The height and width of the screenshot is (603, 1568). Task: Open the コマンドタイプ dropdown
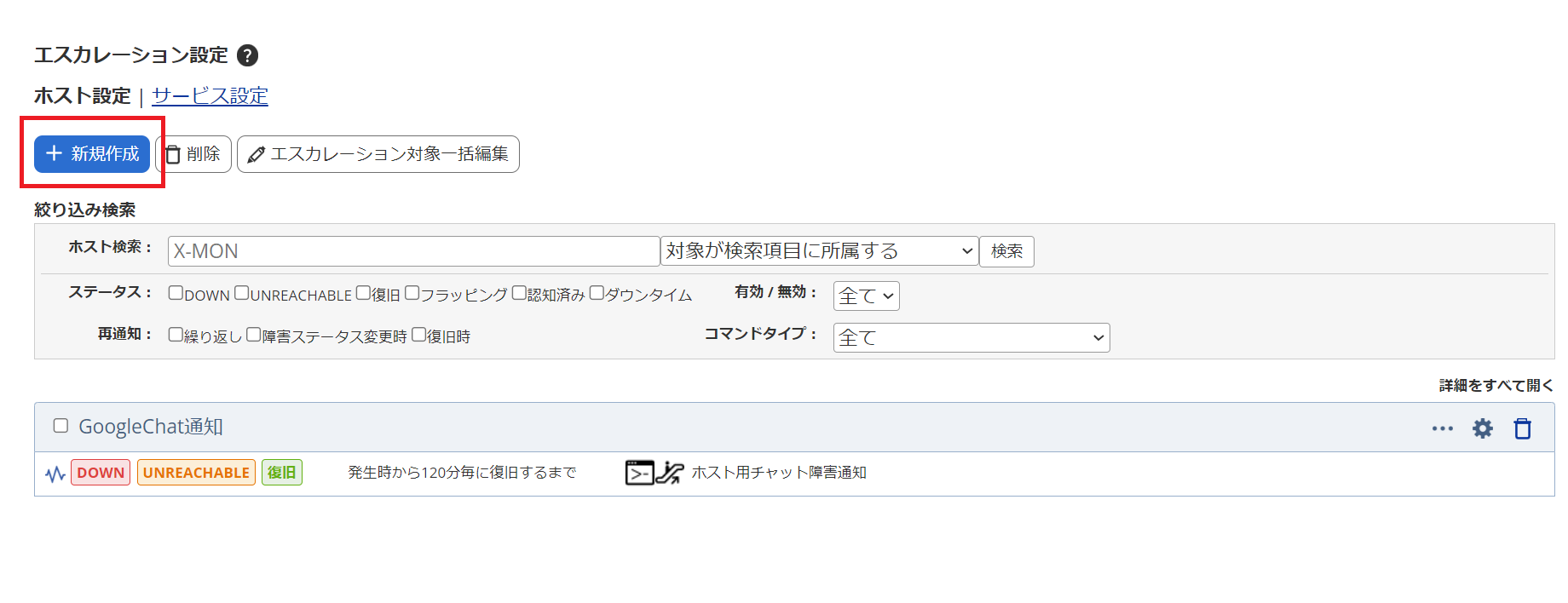971,337
